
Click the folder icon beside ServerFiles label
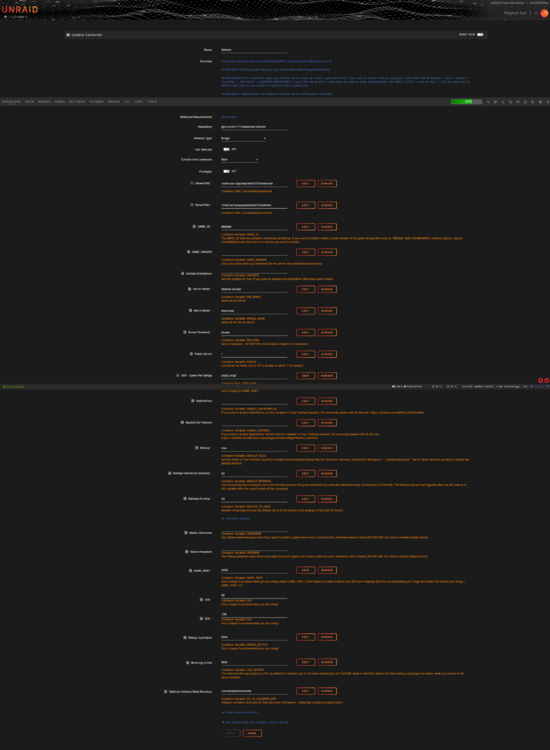click(192, 205)
